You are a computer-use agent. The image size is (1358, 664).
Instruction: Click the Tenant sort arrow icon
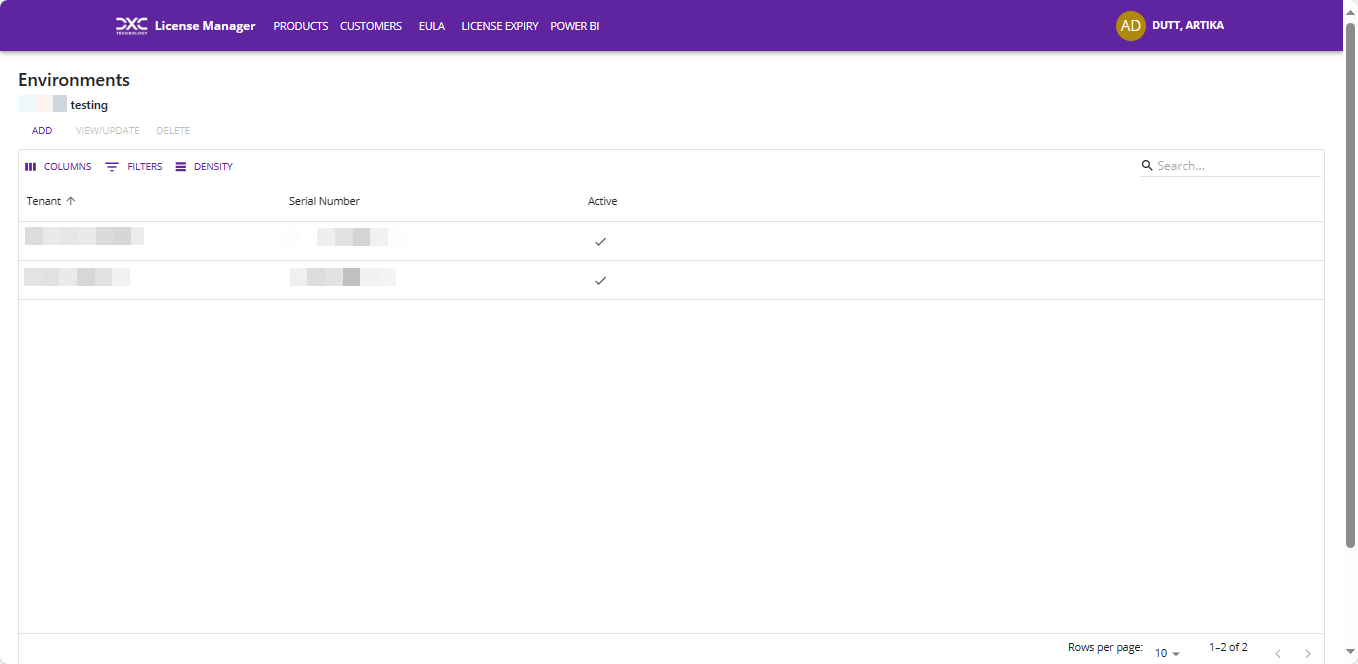[x=71, y=201]
